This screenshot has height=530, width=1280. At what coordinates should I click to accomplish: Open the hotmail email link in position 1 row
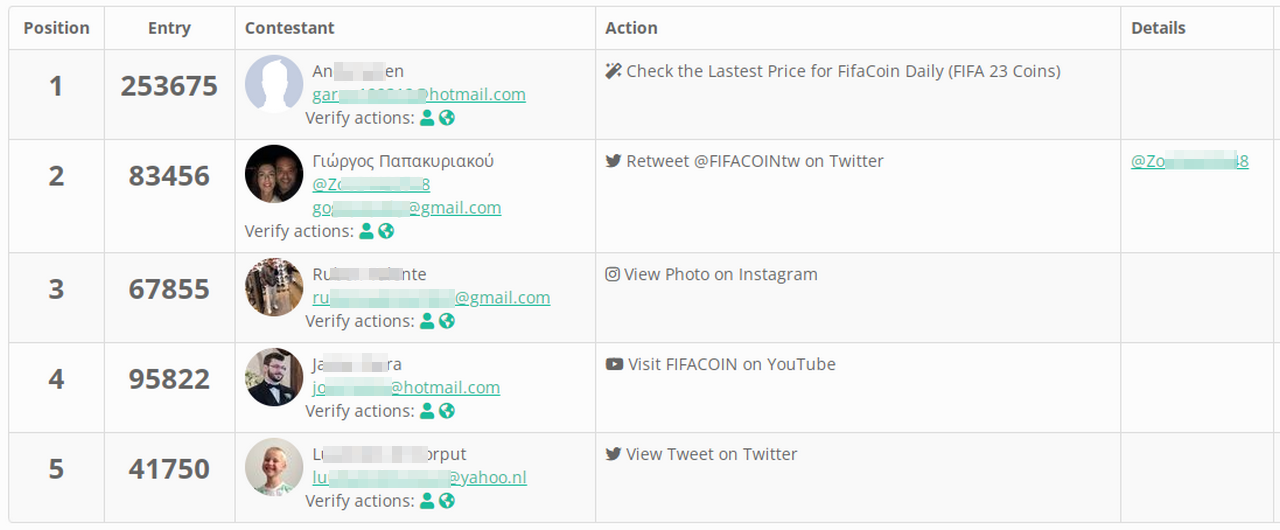click(419, 95)
